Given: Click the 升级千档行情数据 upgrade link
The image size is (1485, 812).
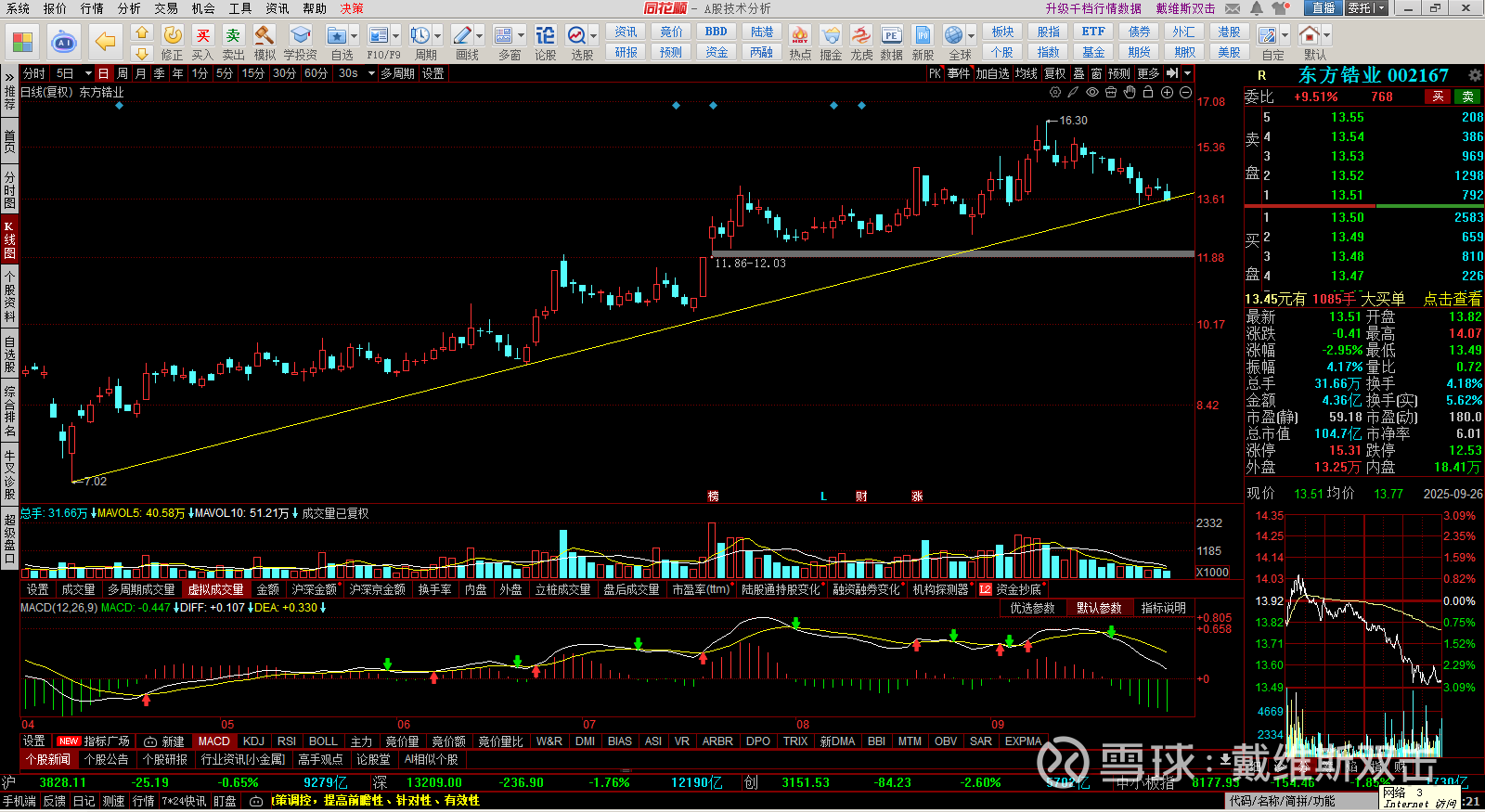Looking at the screenshot, I should [x=1093, y=8].
